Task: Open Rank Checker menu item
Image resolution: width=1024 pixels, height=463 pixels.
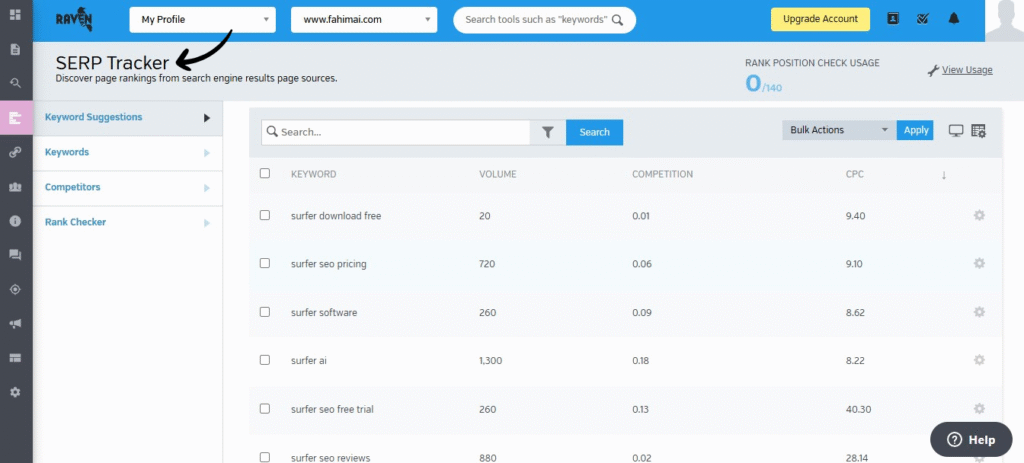Action: (x=75, y=222)
